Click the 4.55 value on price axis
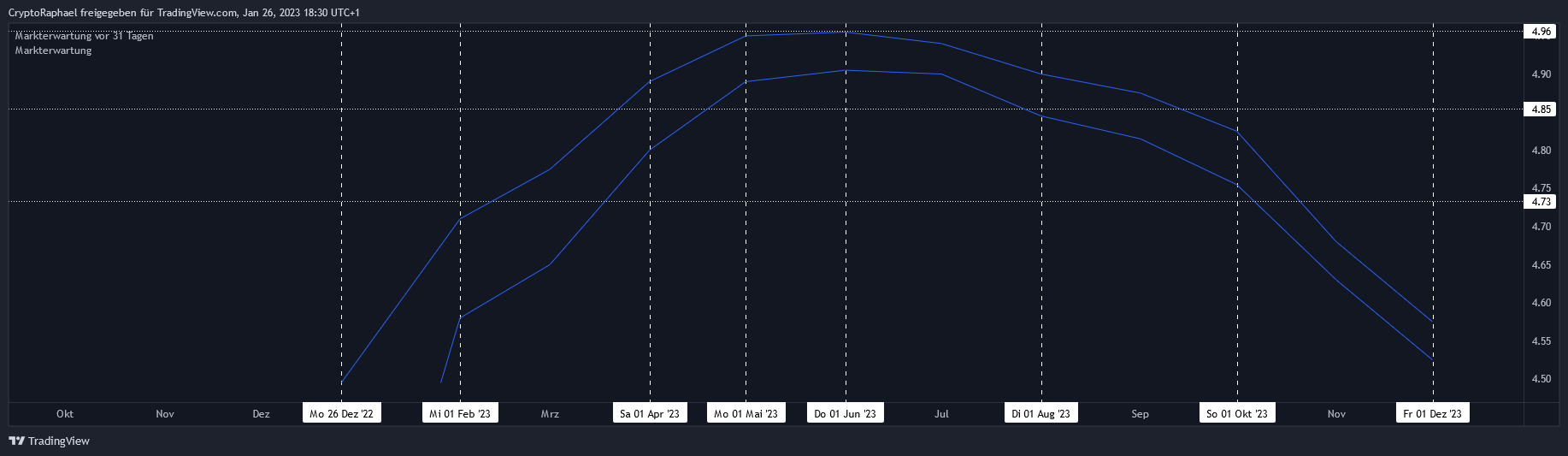The height and width of the screenshot is (456, 1568). tap(1541, 341)
